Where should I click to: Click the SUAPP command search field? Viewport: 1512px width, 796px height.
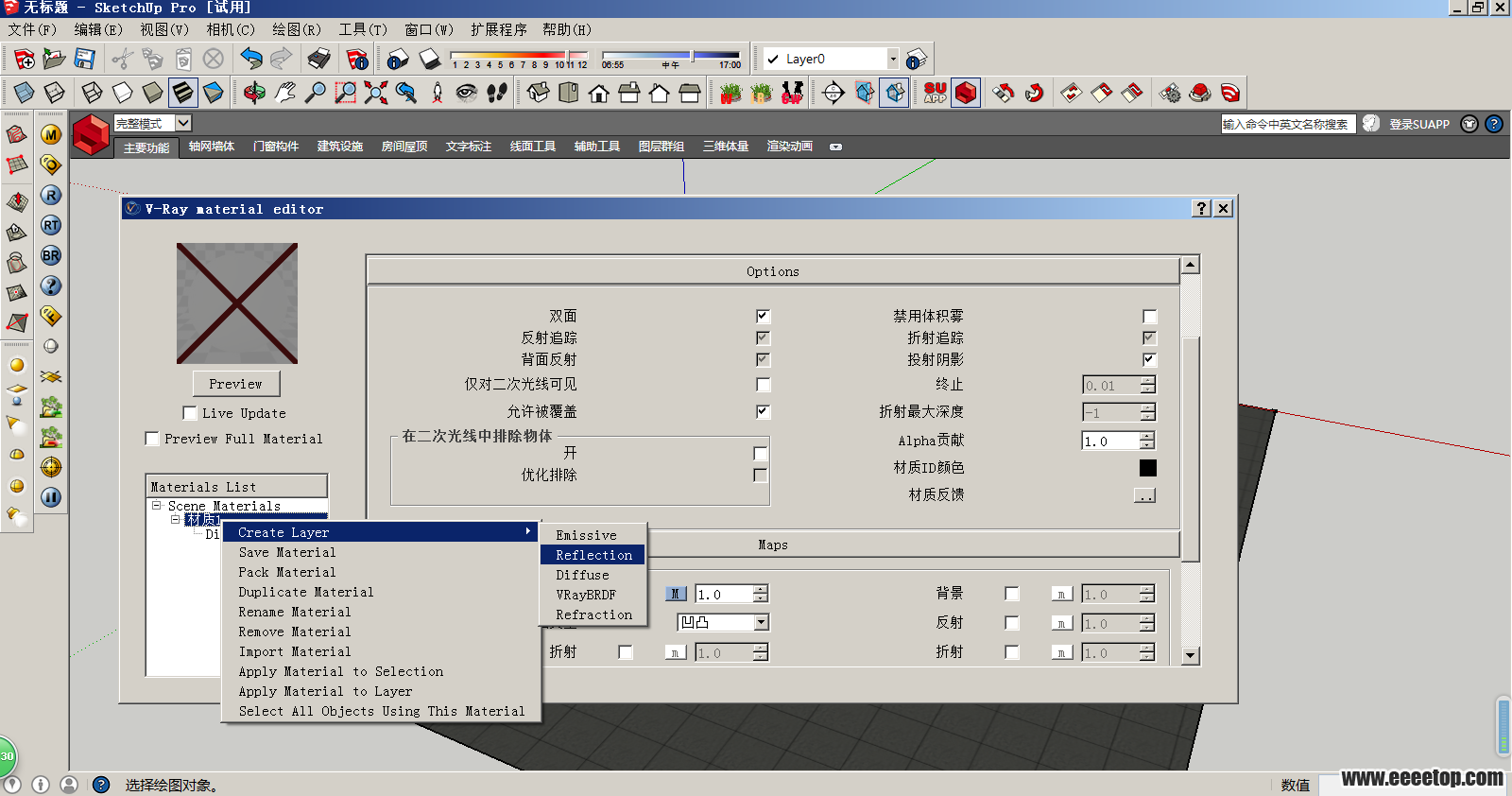[1288, 124]
